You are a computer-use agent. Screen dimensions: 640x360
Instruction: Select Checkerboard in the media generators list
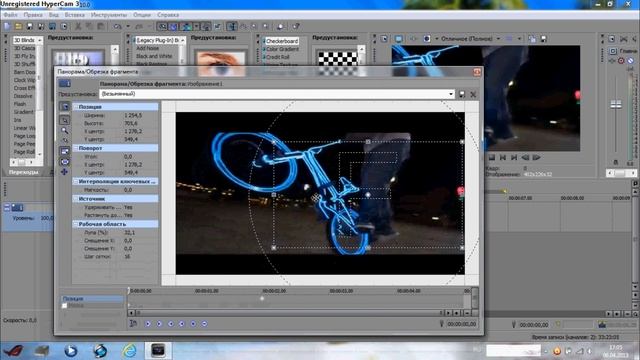click(281, 41)
